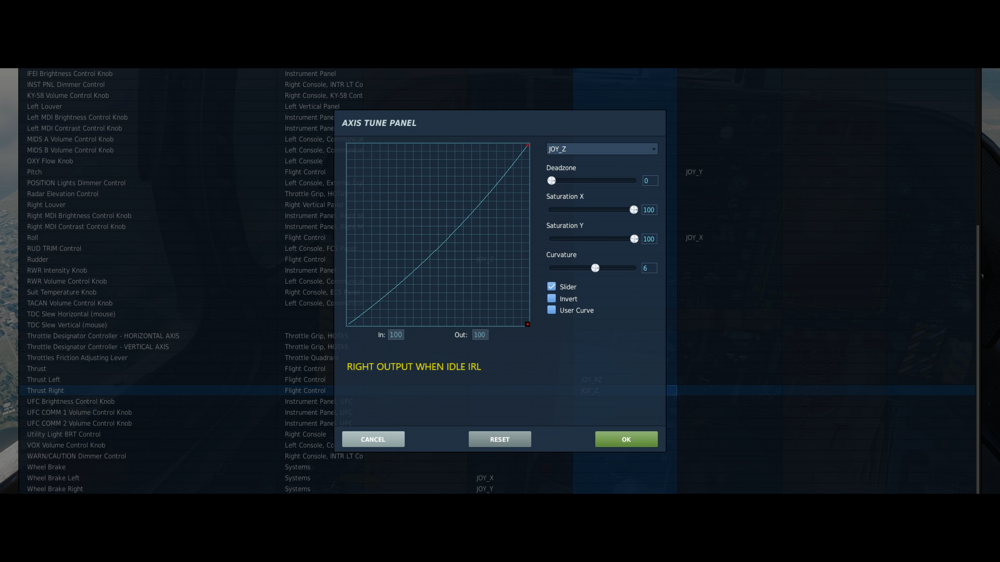Click the Deadzone value field
1000x562 pixels.
tap(649, 181)
